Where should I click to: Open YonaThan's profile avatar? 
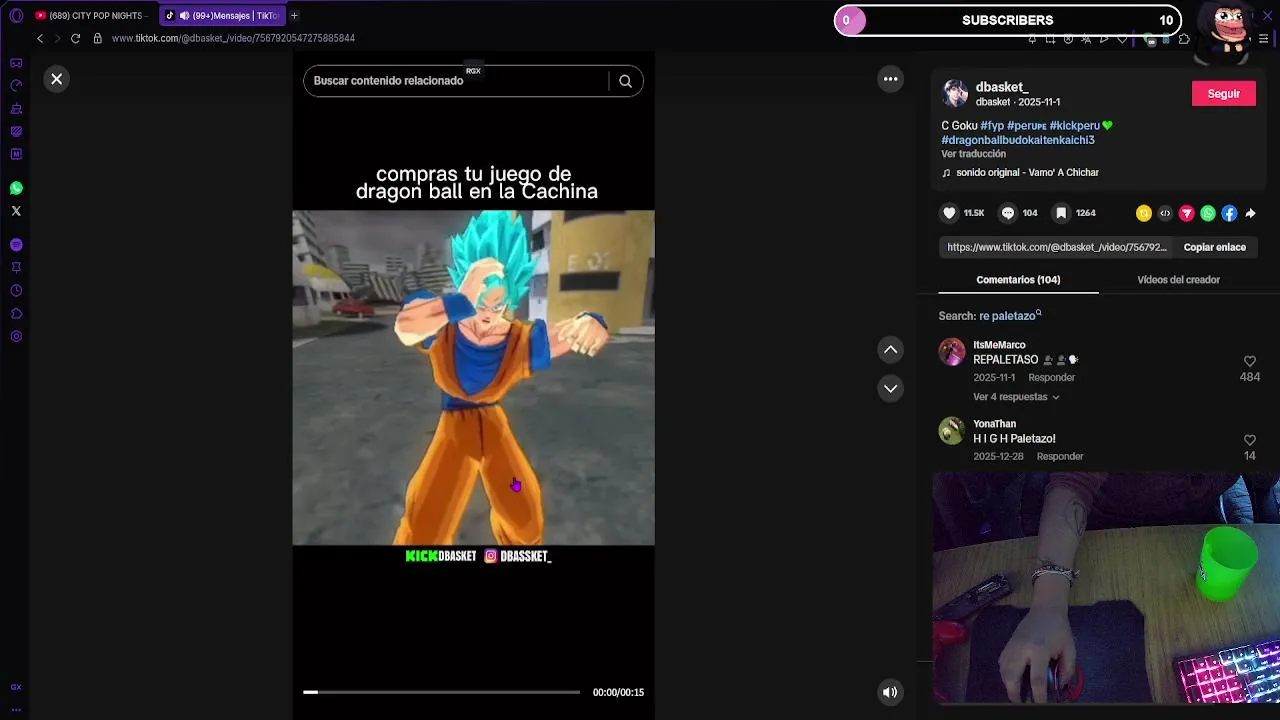tap(952, 431)
